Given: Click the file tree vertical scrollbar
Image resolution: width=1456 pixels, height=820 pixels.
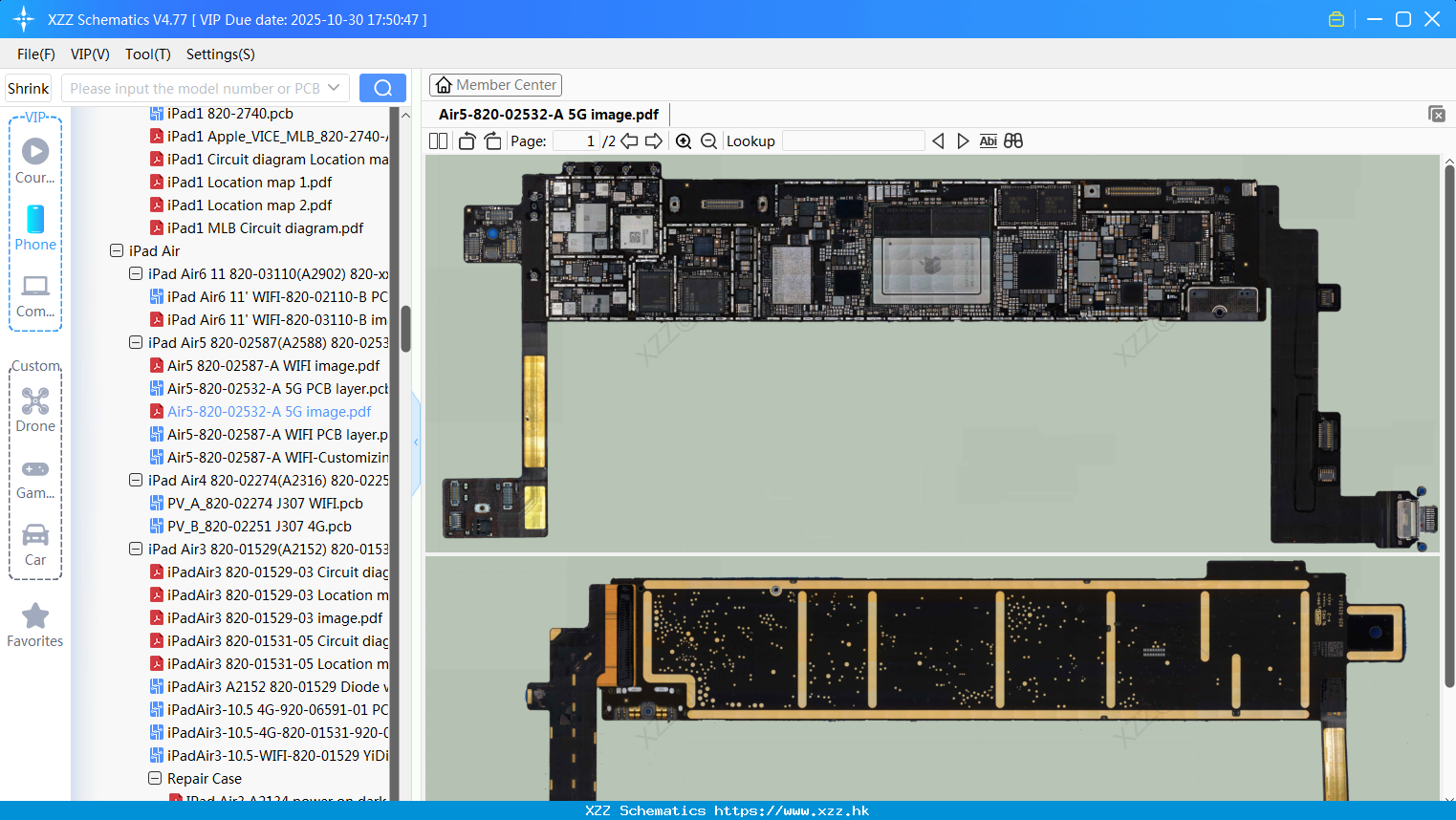Looking at the screenshot, I should coord(405,329).
